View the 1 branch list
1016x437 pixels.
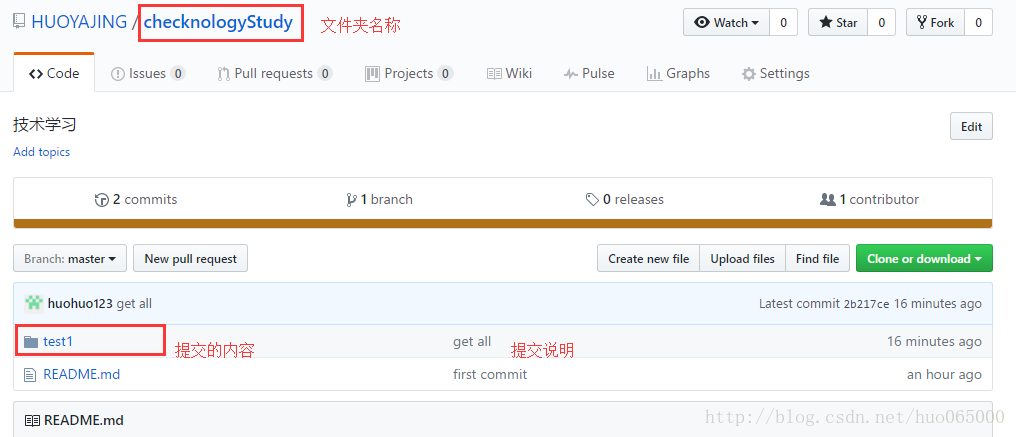(x=380, y=199)
